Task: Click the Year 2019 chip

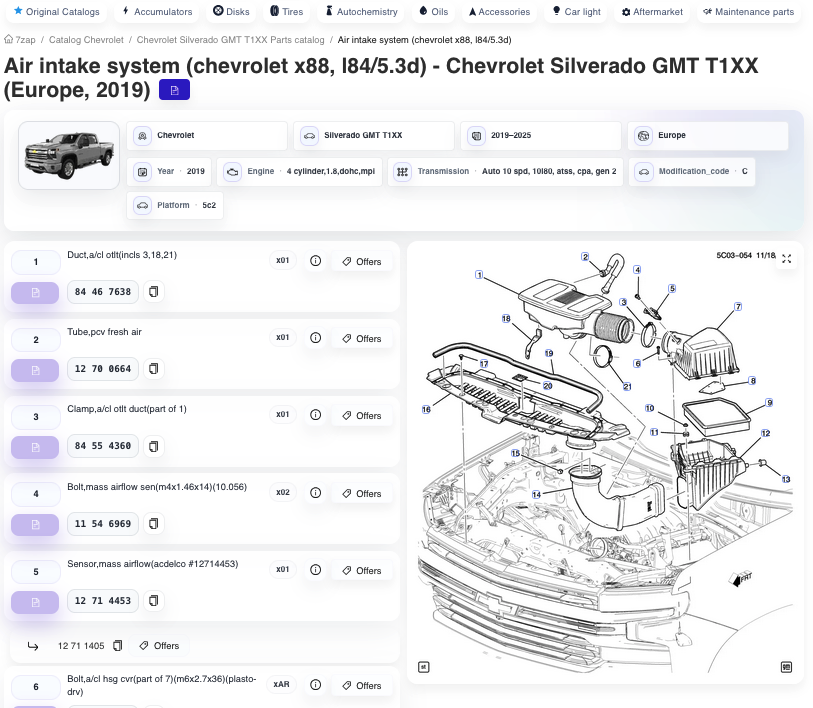Action: (x=169, y=171)
